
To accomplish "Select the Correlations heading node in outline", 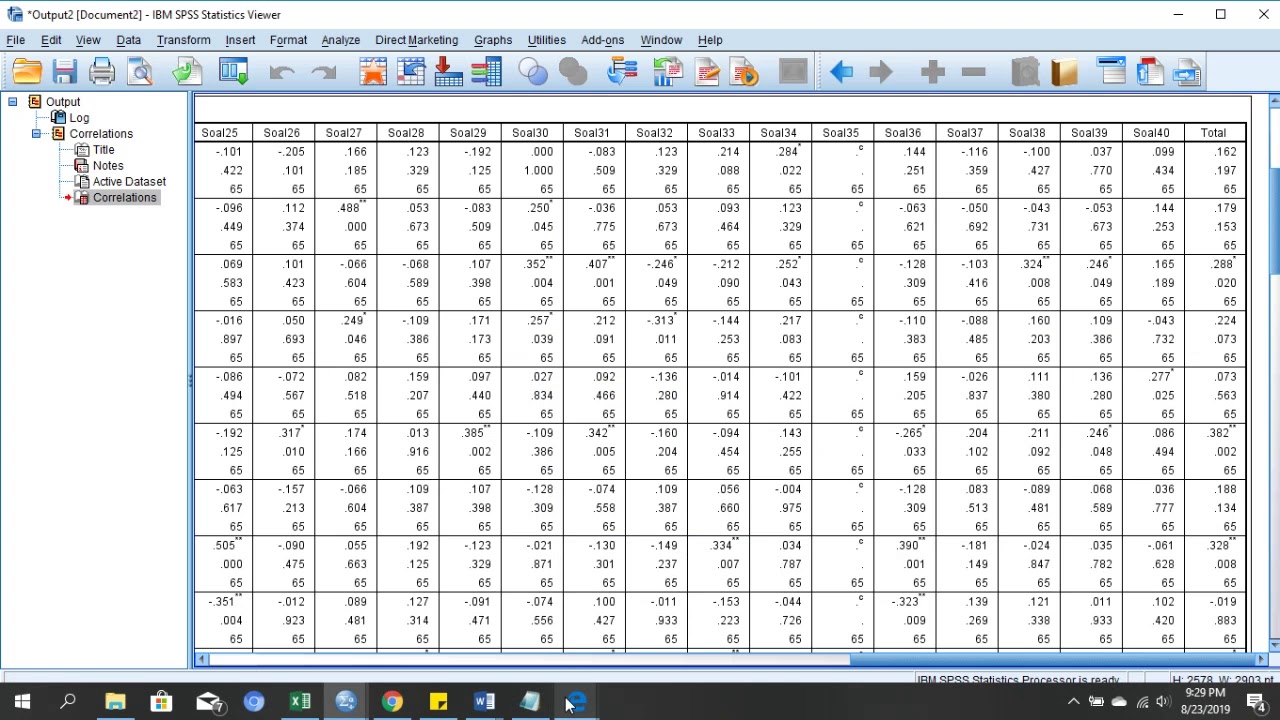I will click(101, 133).
